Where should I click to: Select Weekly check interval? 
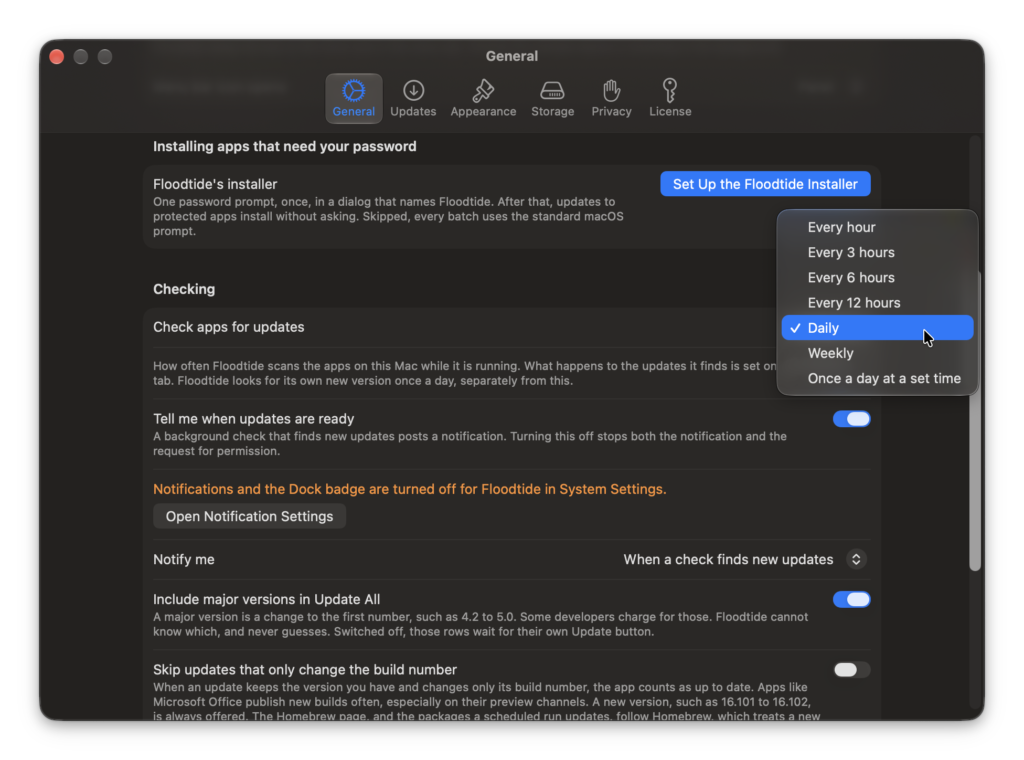pos(877,353)
